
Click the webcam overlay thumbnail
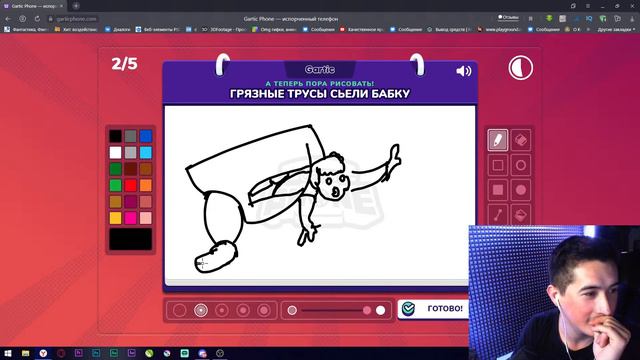554,292
